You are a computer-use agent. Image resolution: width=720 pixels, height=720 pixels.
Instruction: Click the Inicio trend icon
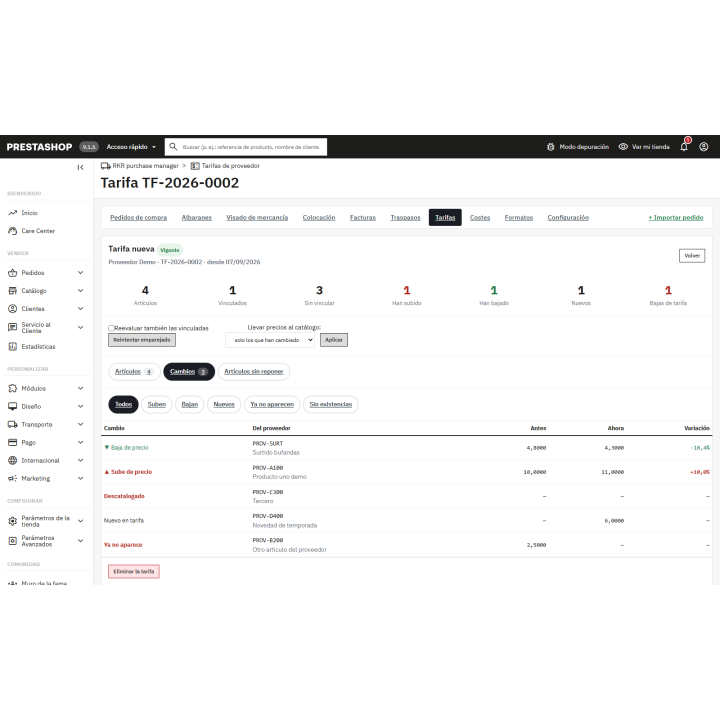click(12, 213)
